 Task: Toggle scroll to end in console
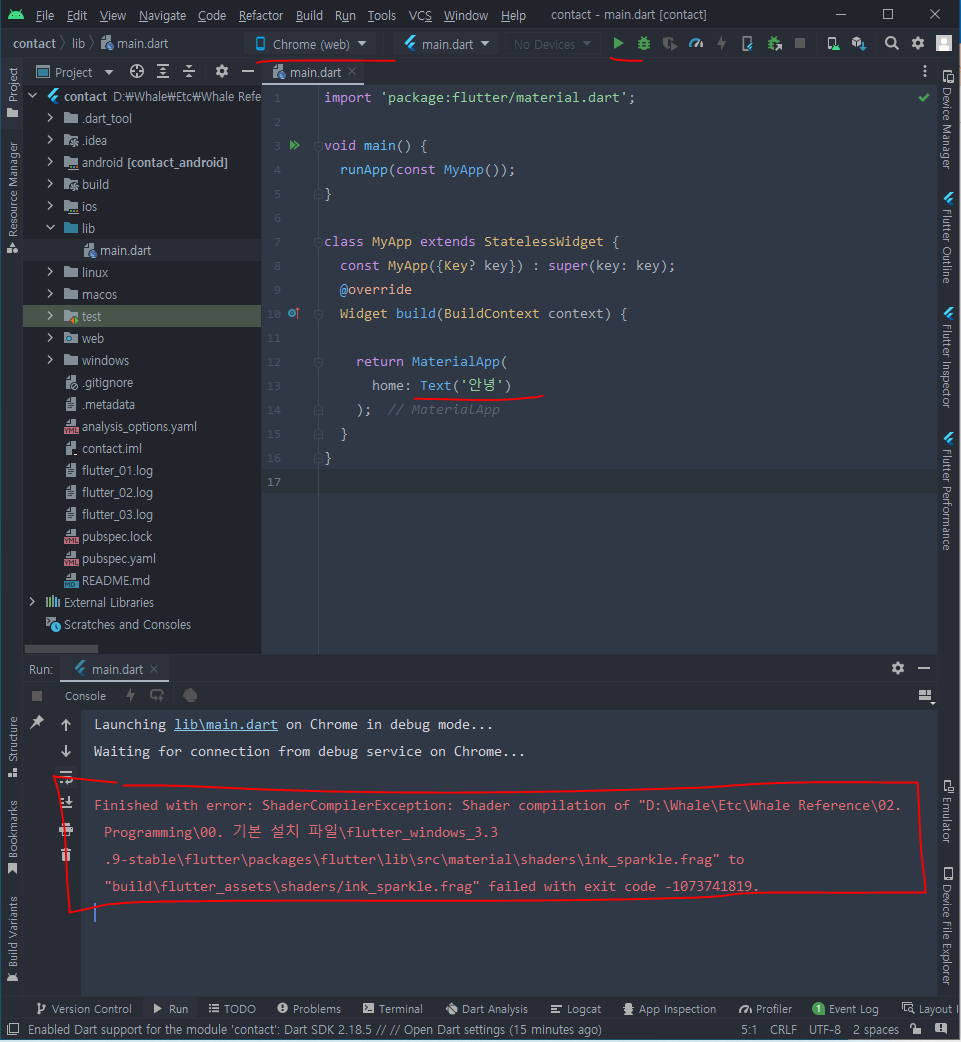point(66,803)
